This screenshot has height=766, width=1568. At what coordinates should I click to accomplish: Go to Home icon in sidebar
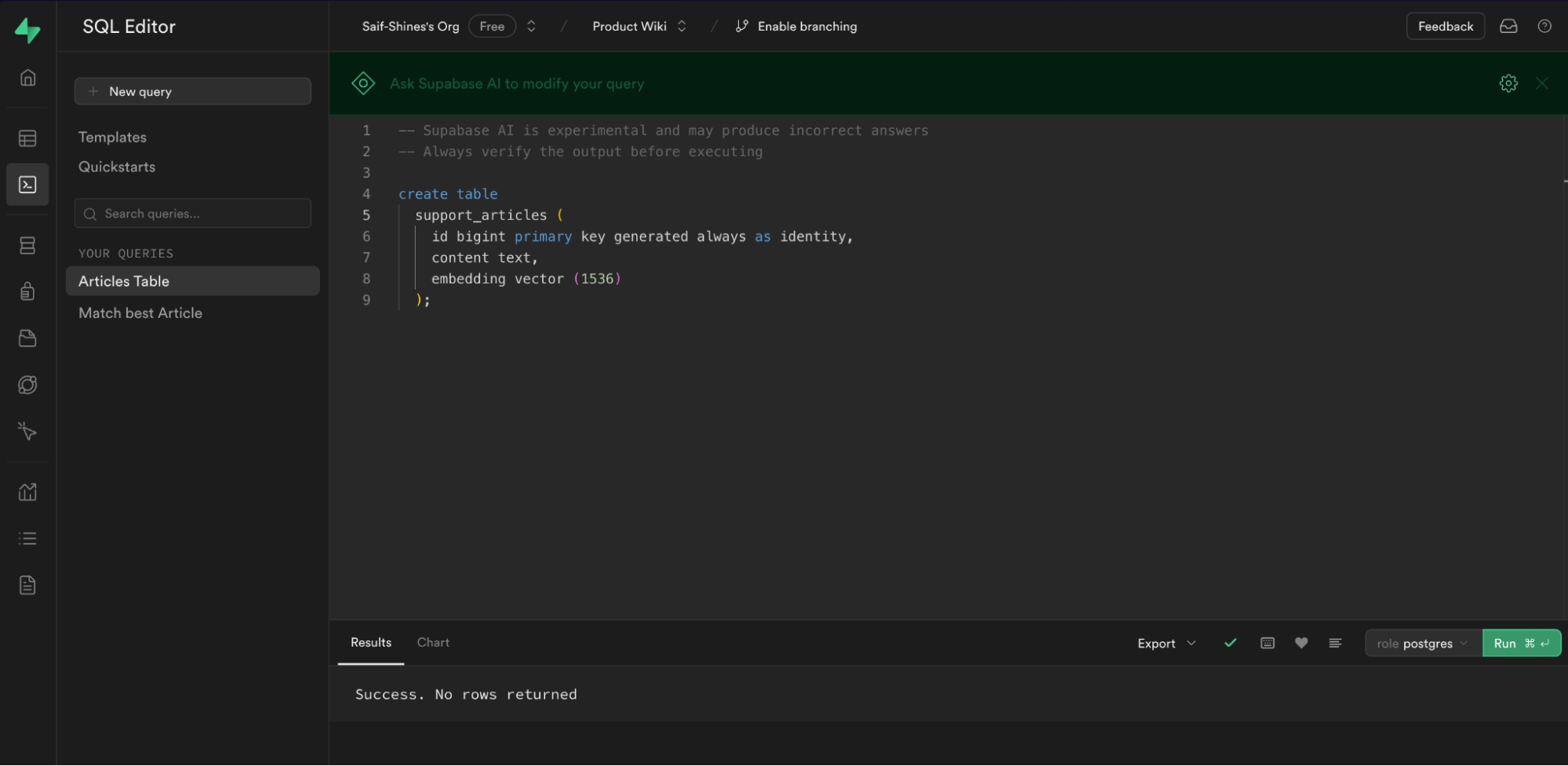point(27,78)
